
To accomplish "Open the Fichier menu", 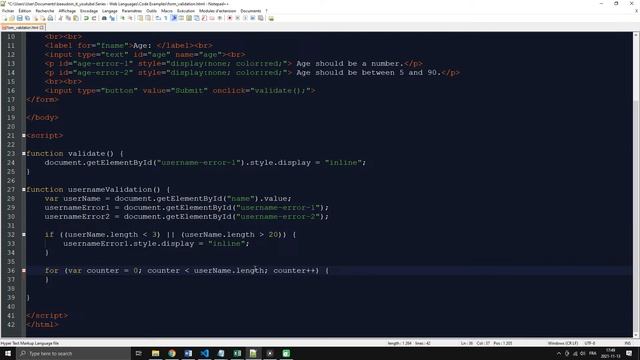I will click(8, 11).
